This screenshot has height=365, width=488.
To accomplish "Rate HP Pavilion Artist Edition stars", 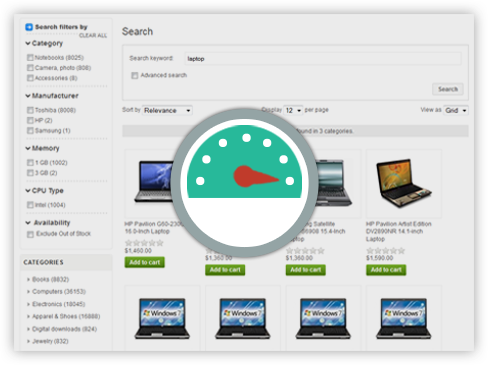I will point(386,251).
